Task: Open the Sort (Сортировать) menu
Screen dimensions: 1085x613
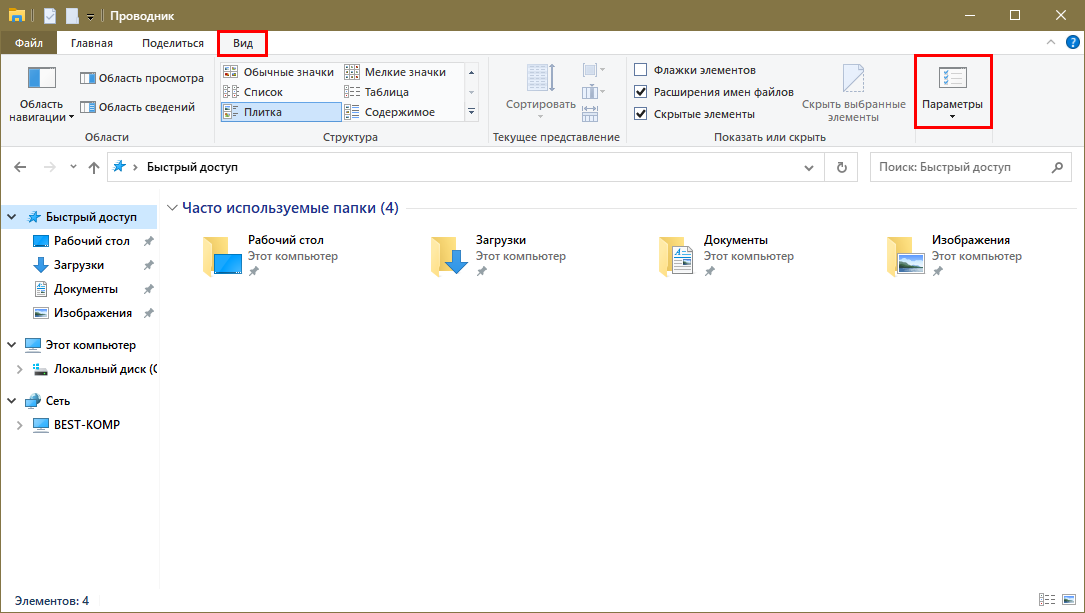Action: coord(540,88)
